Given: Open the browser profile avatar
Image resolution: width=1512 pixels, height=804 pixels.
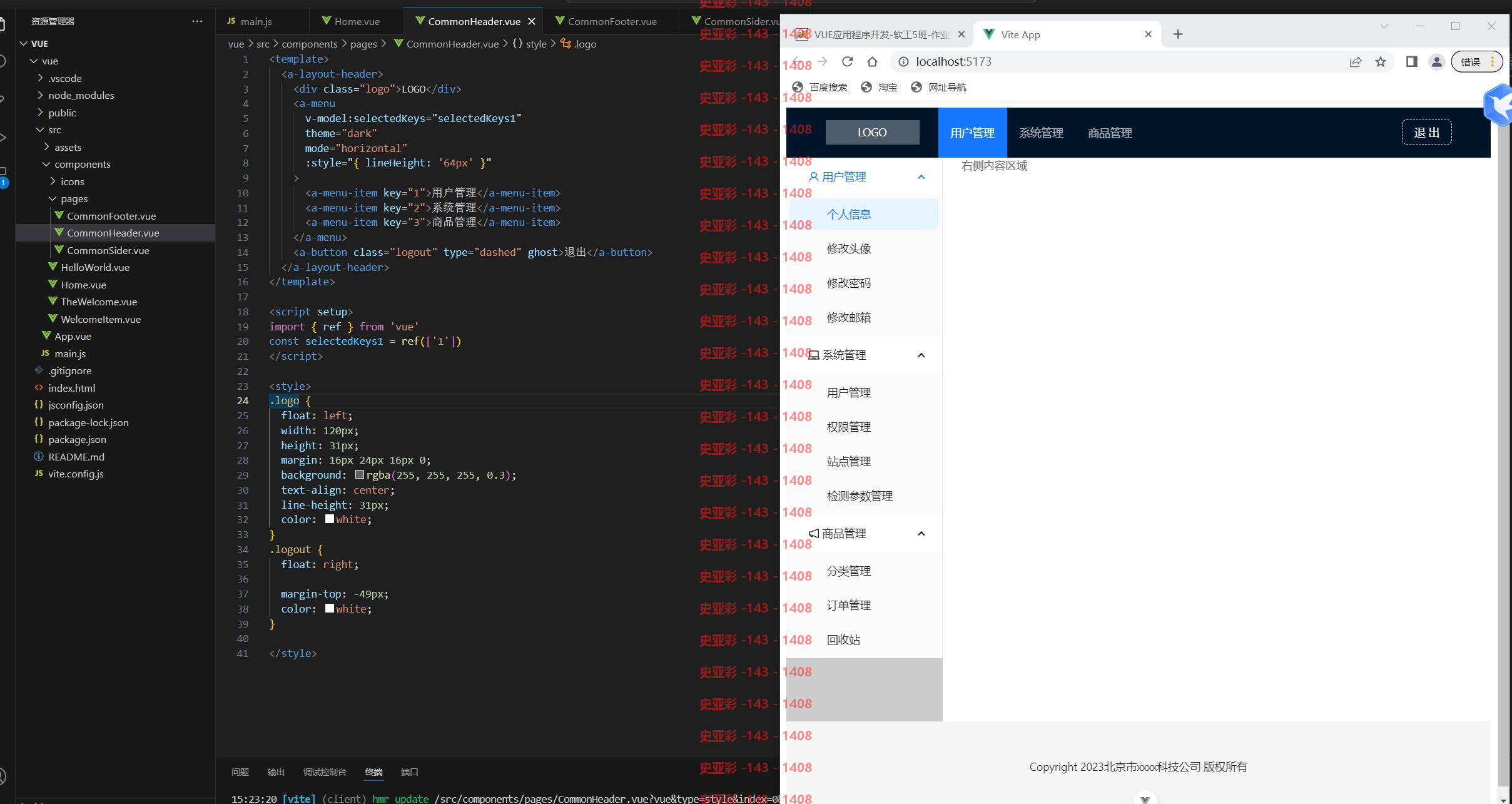Looking at the screenshot, I should pyautogui.click(x=1437, y=61).
